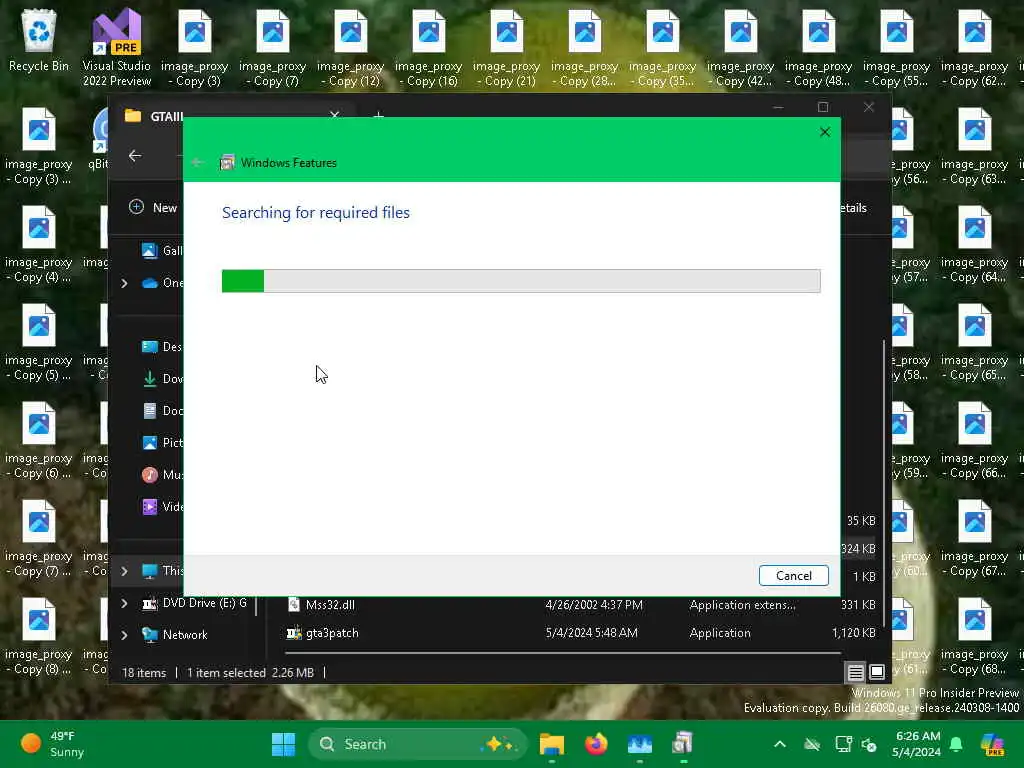
Task: Select image_proxy - Copy (6) desktop file
Action: coord(39,440)
